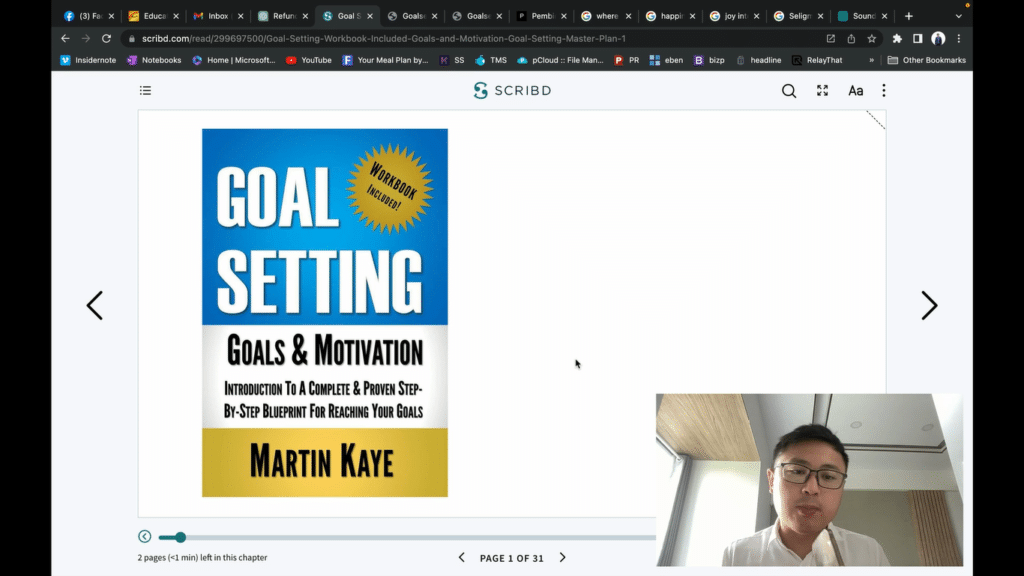Open the Other Bookmarks folder
Image resolution: width=1024 pixels, height=576 pixels.
click(x=927, y=60)
